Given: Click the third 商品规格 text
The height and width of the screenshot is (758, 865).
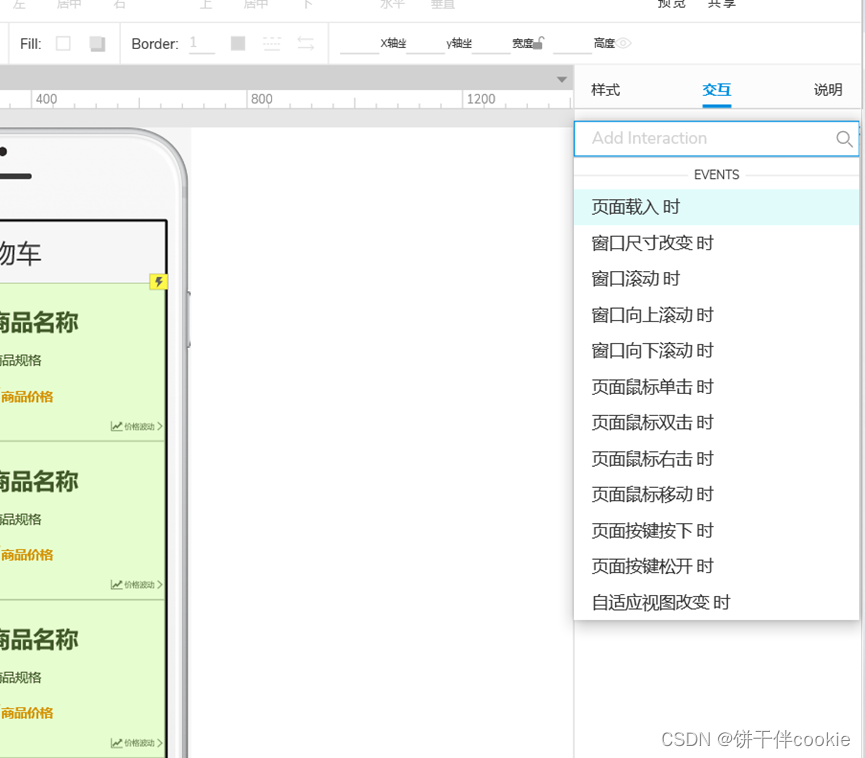Looking at the screenshot, I should click(x=20, y=678).
